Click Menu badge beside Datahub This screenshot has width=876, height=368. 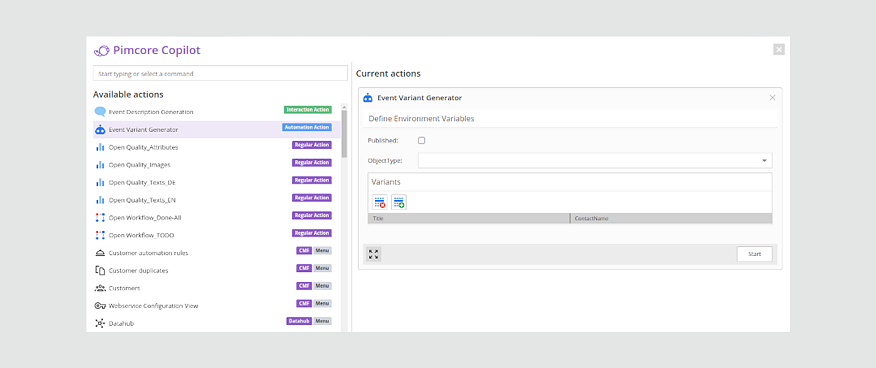coord(322,321)
